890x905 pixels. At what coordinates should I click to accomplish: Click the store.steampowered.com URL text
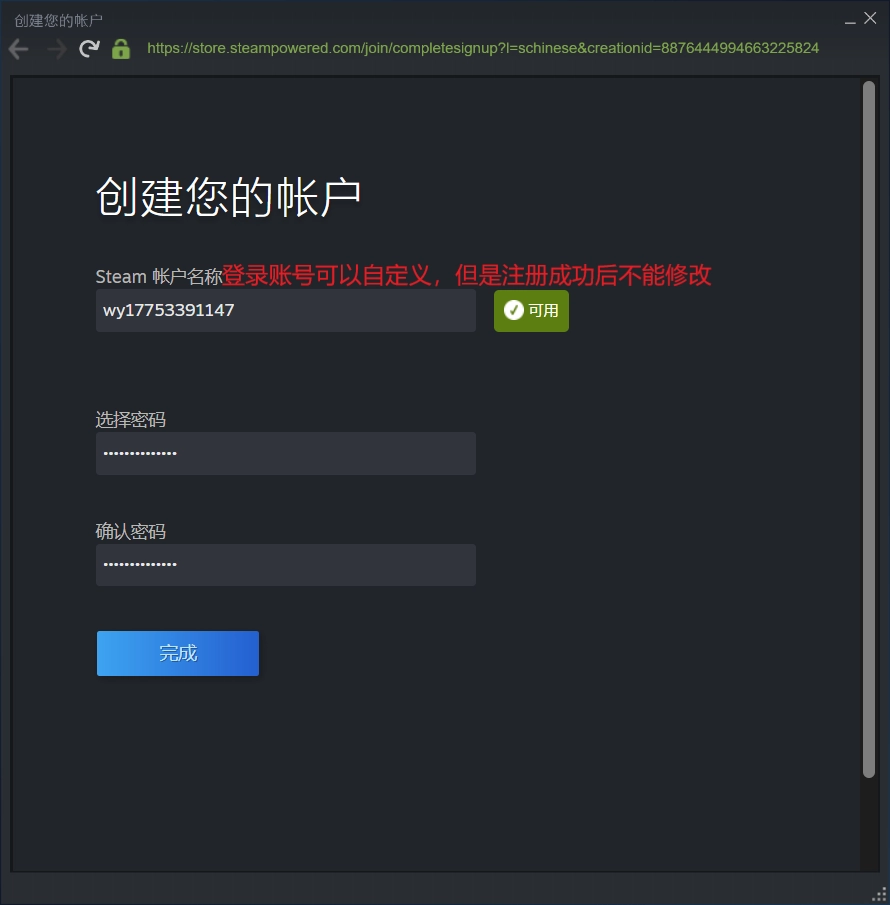point(483,49)
